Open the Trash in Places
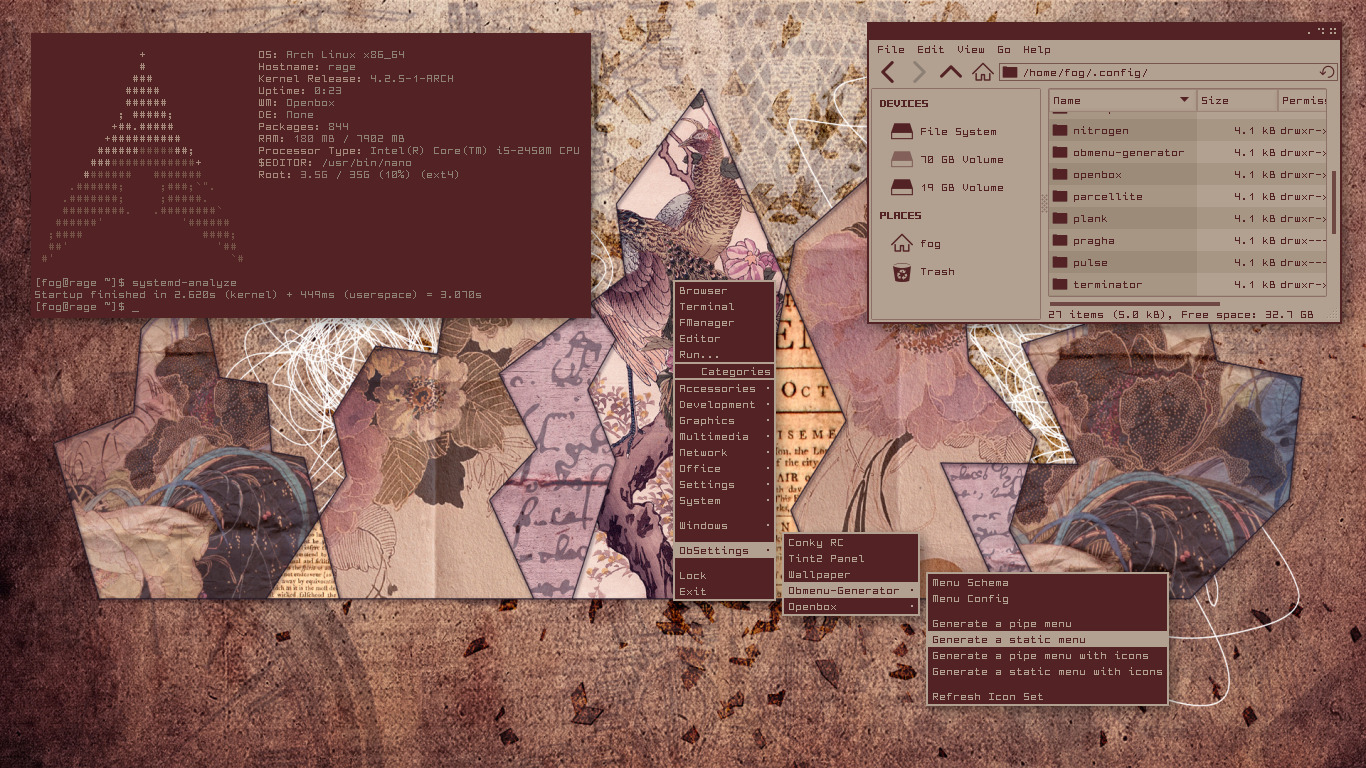 924,271
